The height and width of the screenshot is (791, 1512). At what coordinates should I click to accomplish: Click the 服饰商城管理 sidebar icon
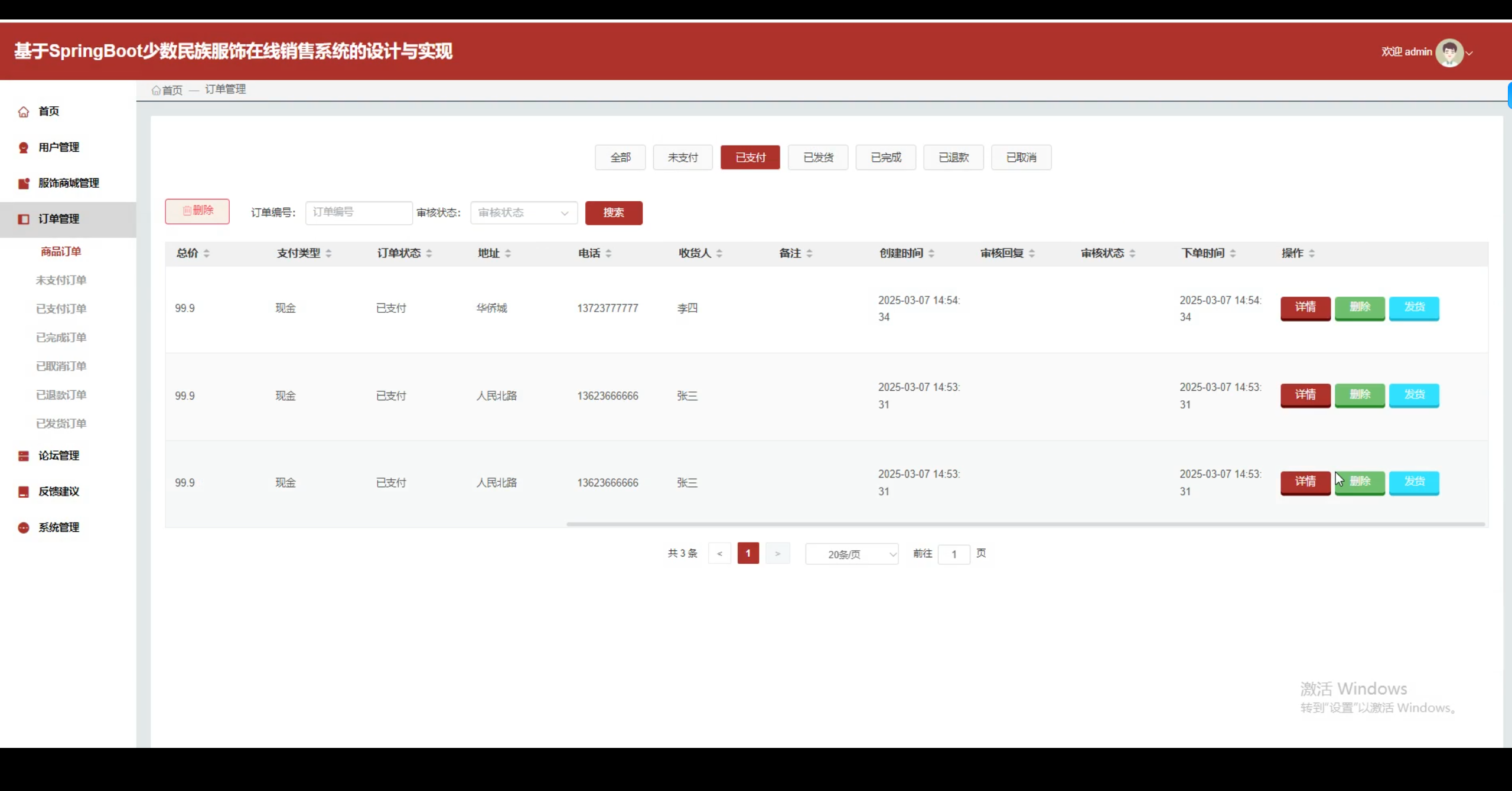click(24, 184)
